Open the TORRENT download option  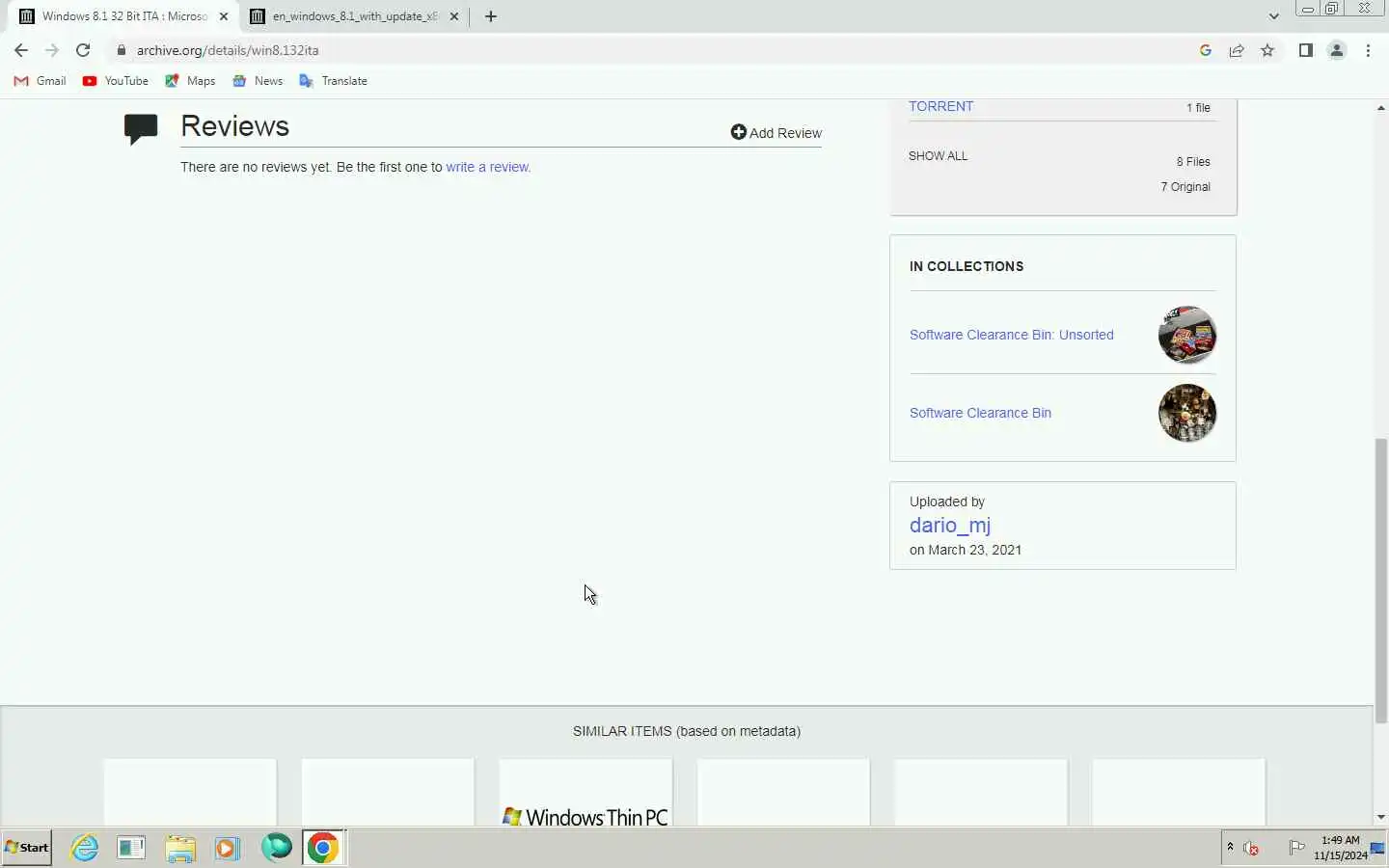(941, 106)
